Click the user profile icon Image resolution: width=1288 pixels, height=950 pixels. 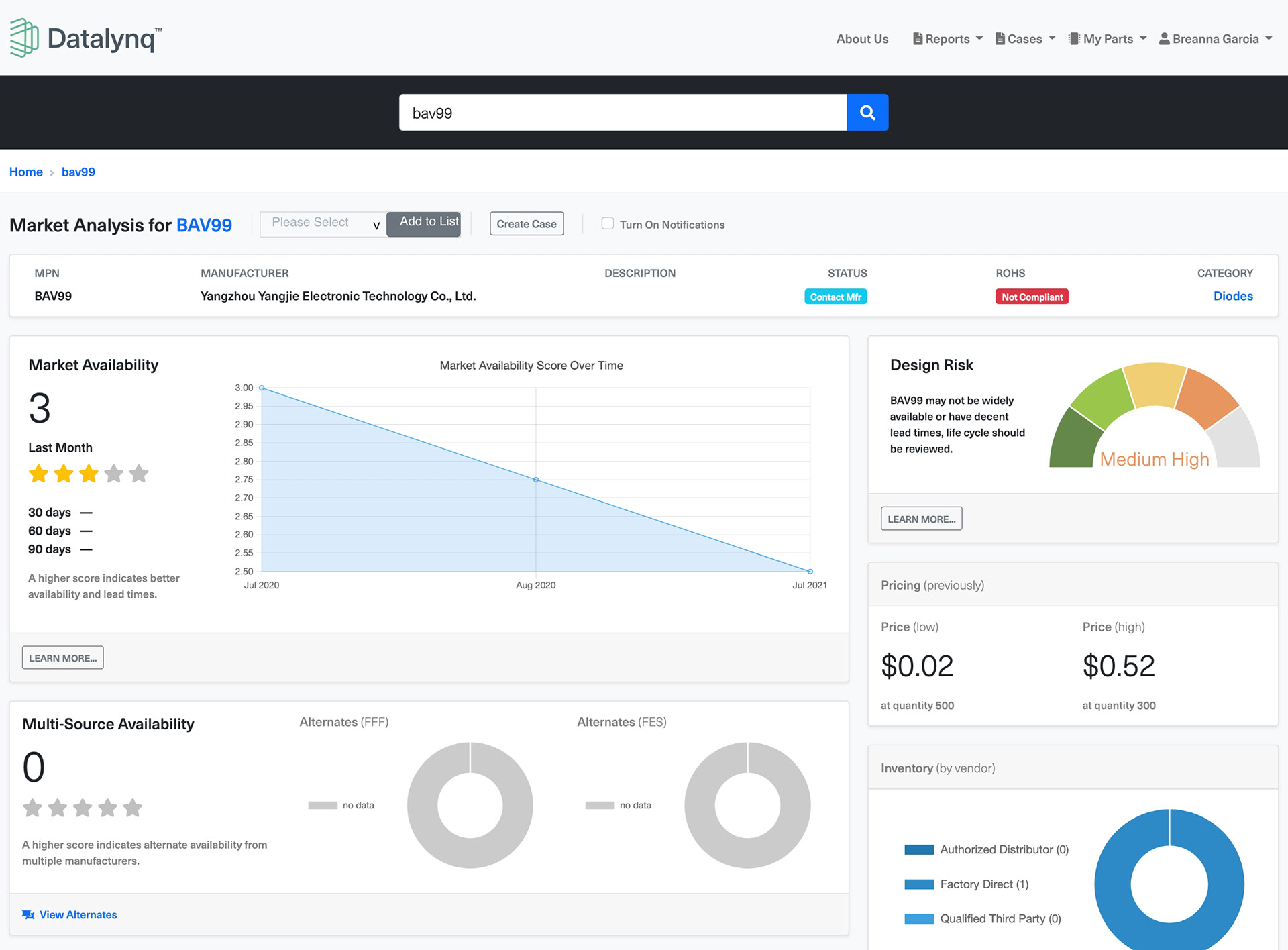[1165, 39]
